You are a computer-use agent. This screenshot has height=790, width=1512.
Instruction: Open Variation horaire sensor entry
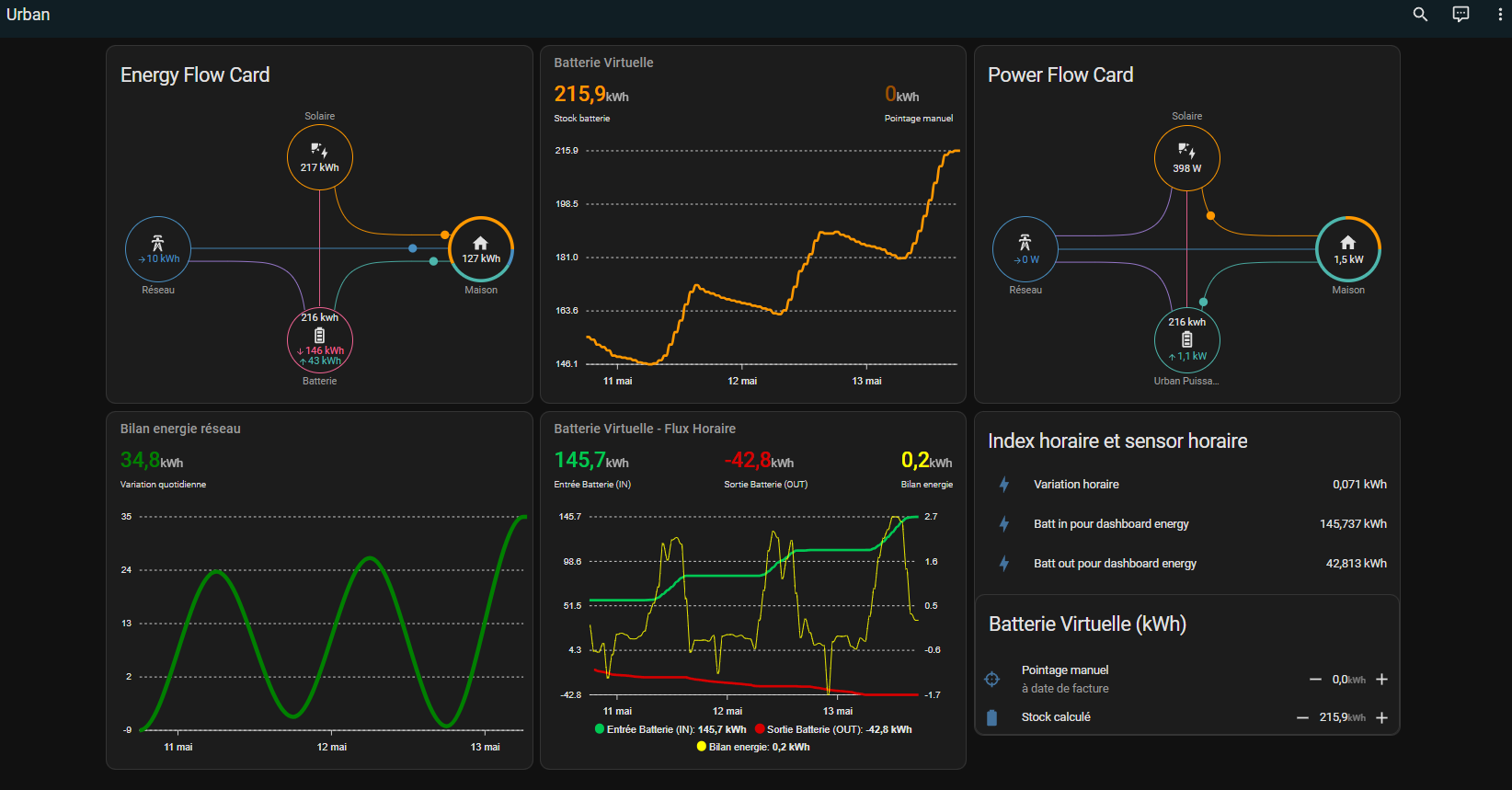[x=1076, y=485]
